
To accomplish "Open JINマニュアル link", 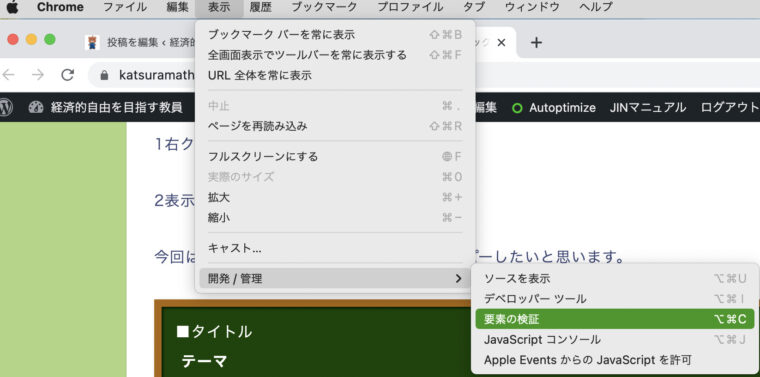I will 648,107.
